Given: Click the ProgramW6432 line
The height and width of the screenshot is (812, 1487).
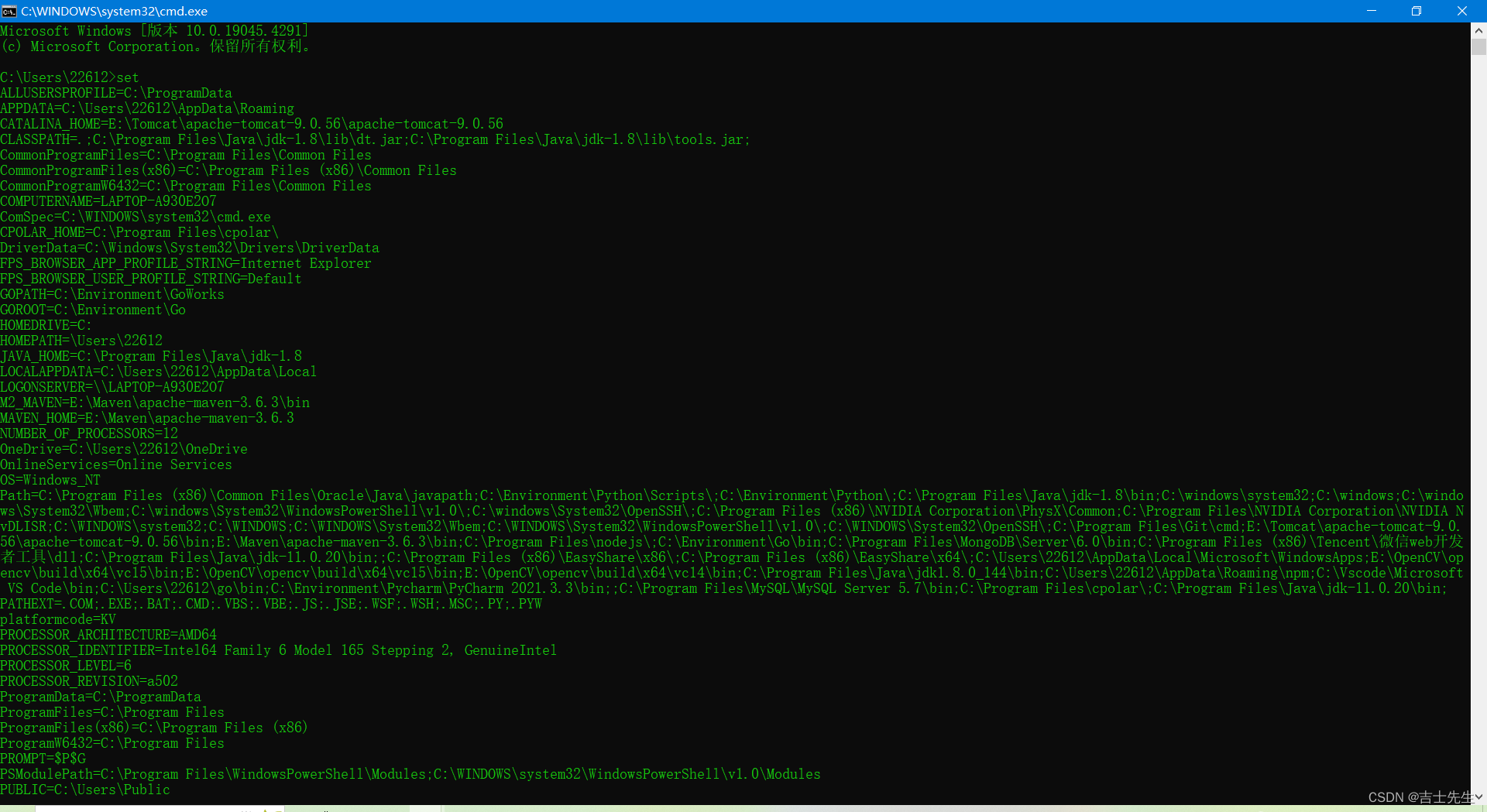Looking at the screenshot, I should [112, 743].
